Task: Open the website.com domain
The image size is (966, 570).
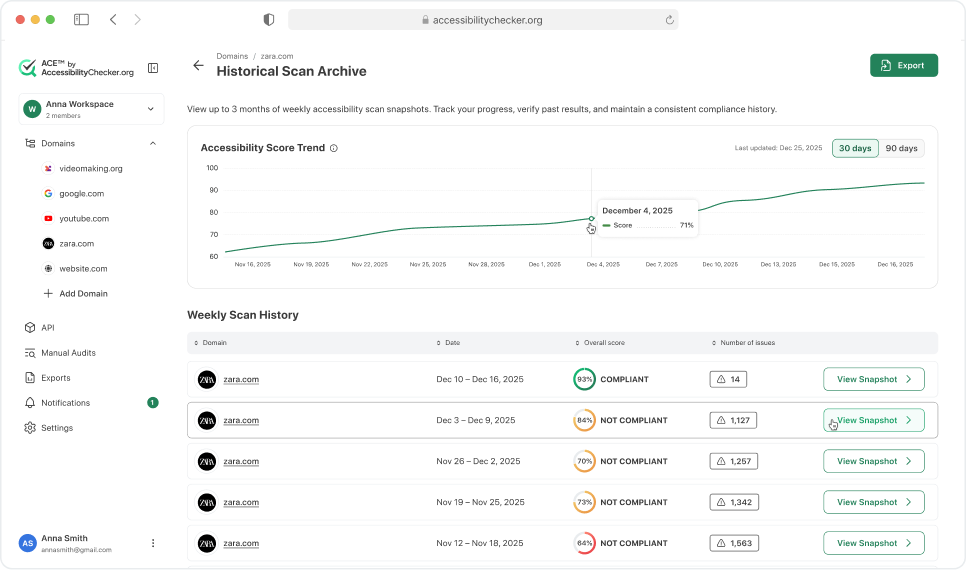Action: click(x=83, y=269)
